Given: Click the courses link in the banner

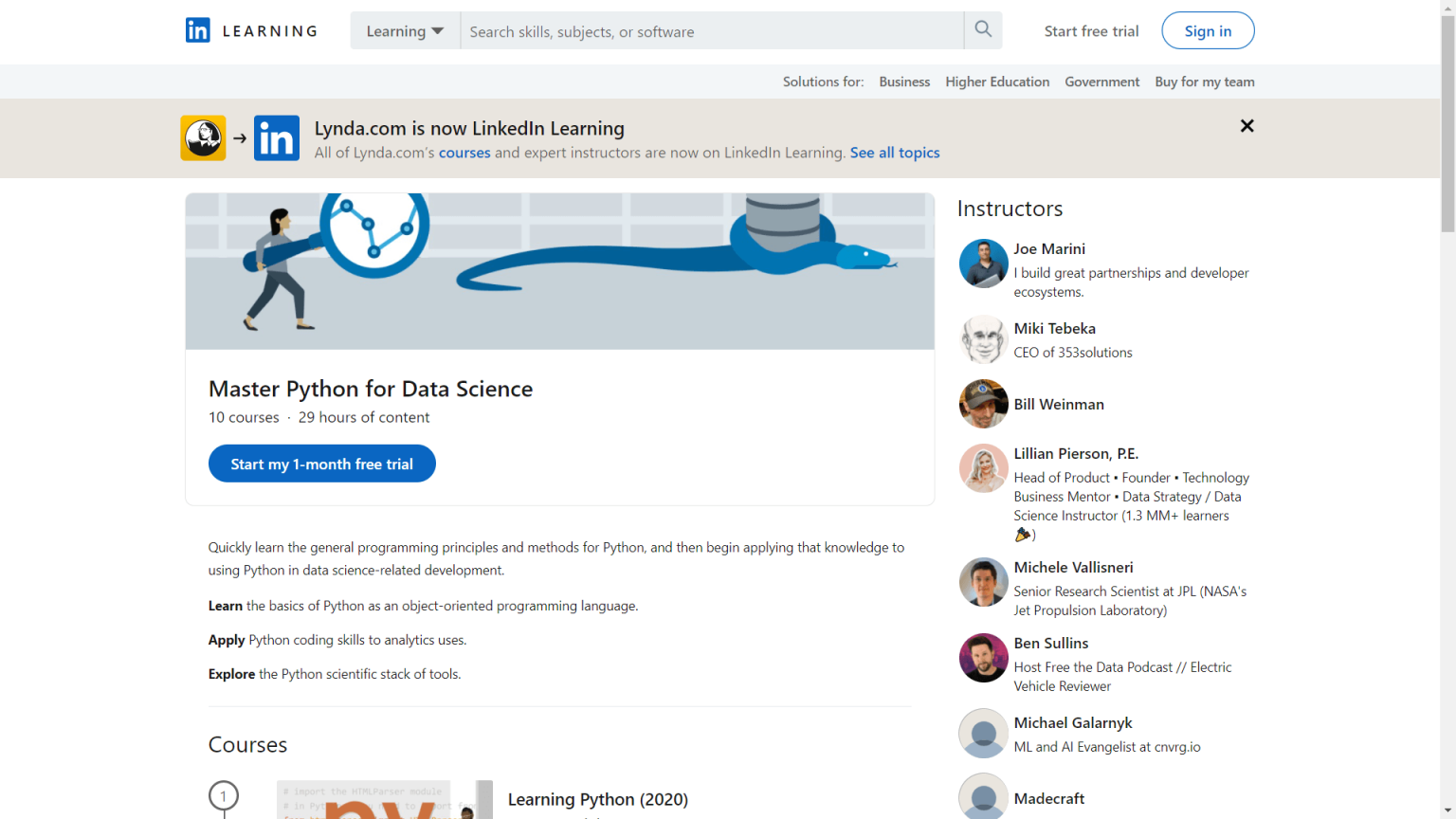Looking at the screenshot, I should click(x=464, y=153).
